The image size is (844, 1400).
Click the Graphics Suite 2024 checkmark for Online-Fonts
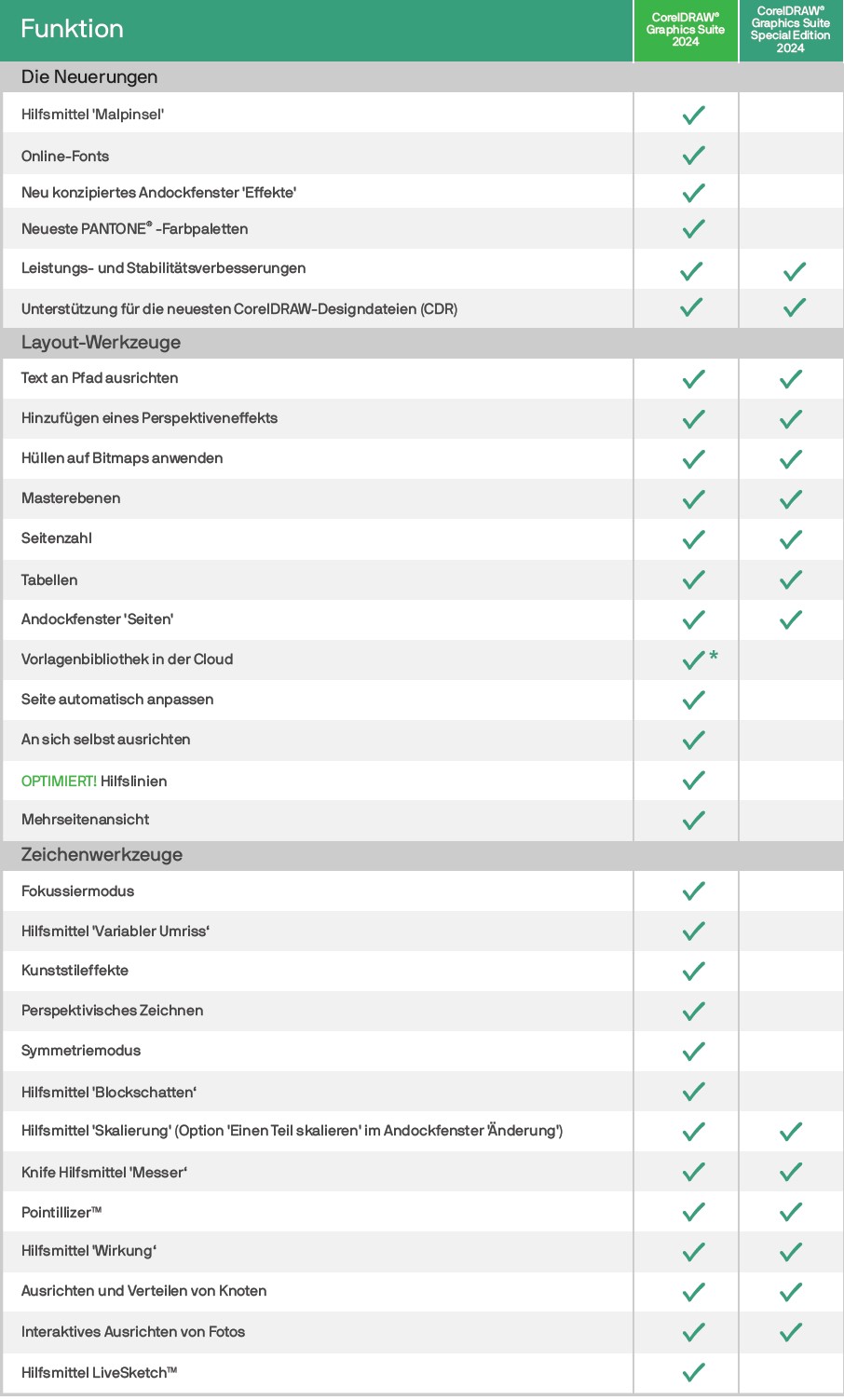[x=693, y=155]
